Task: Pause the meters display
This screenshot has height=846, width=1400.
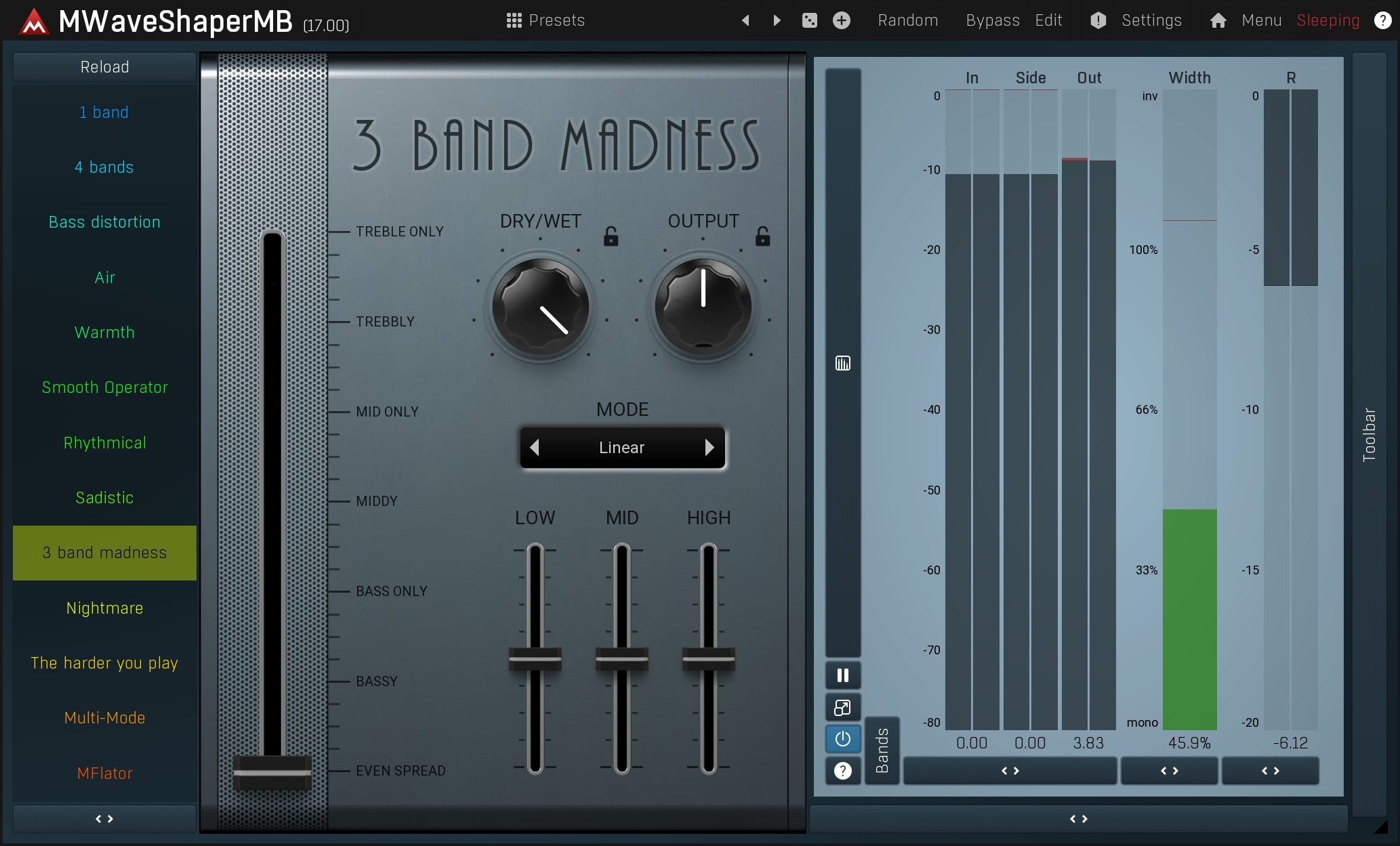Action: (842, 675)
